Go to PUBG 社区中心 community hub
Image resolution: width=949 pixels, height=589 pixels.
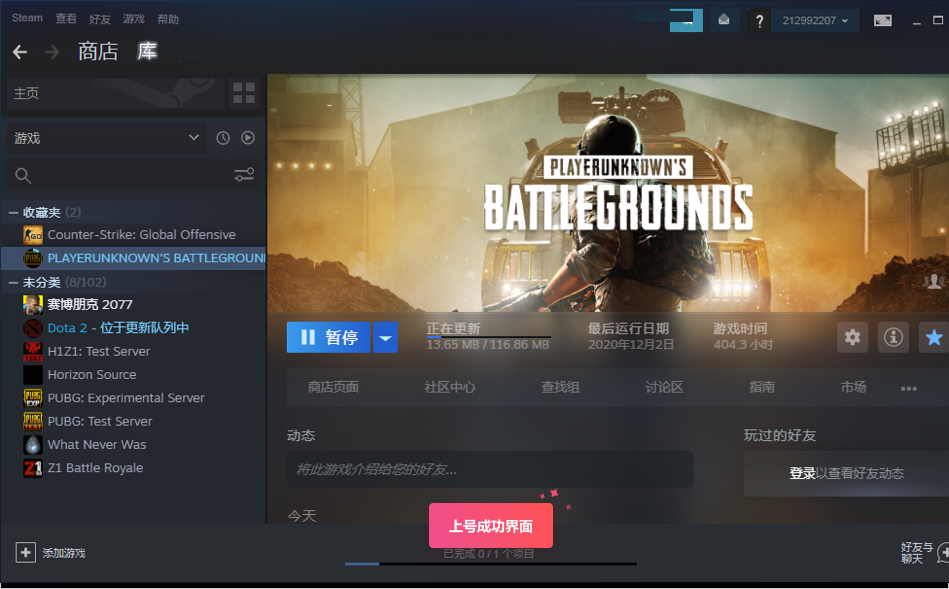(x=449, y=387)
